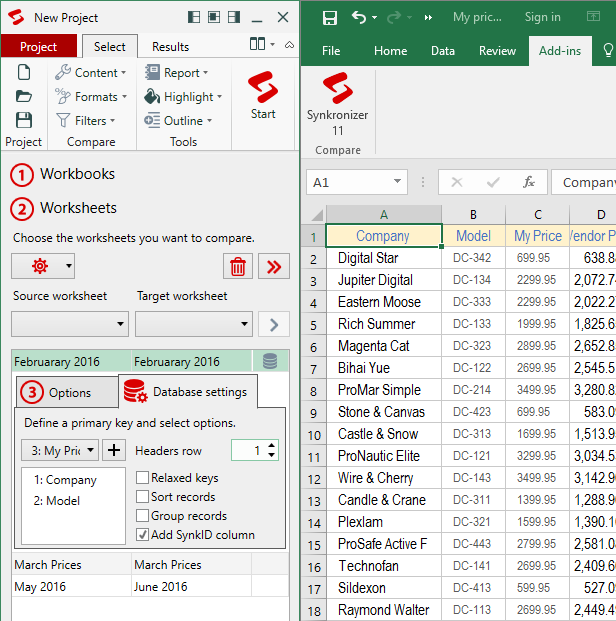Click the insert function fx icon
Viewport: 616px width, 621px height.
pyautogui.click(x=528, y=182)
